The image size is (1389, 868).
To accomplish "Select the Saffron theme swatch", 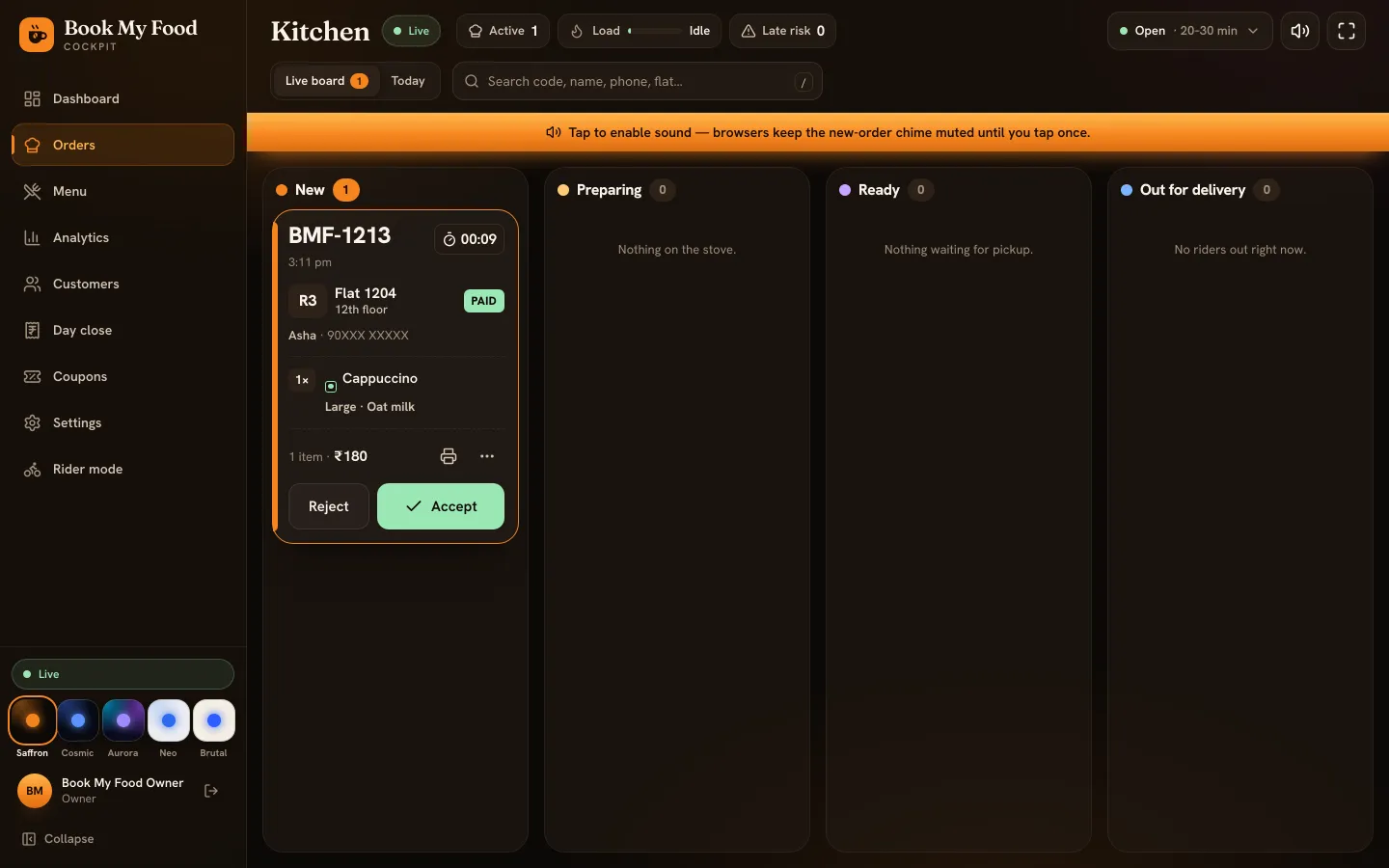I will tap(33, 720).
